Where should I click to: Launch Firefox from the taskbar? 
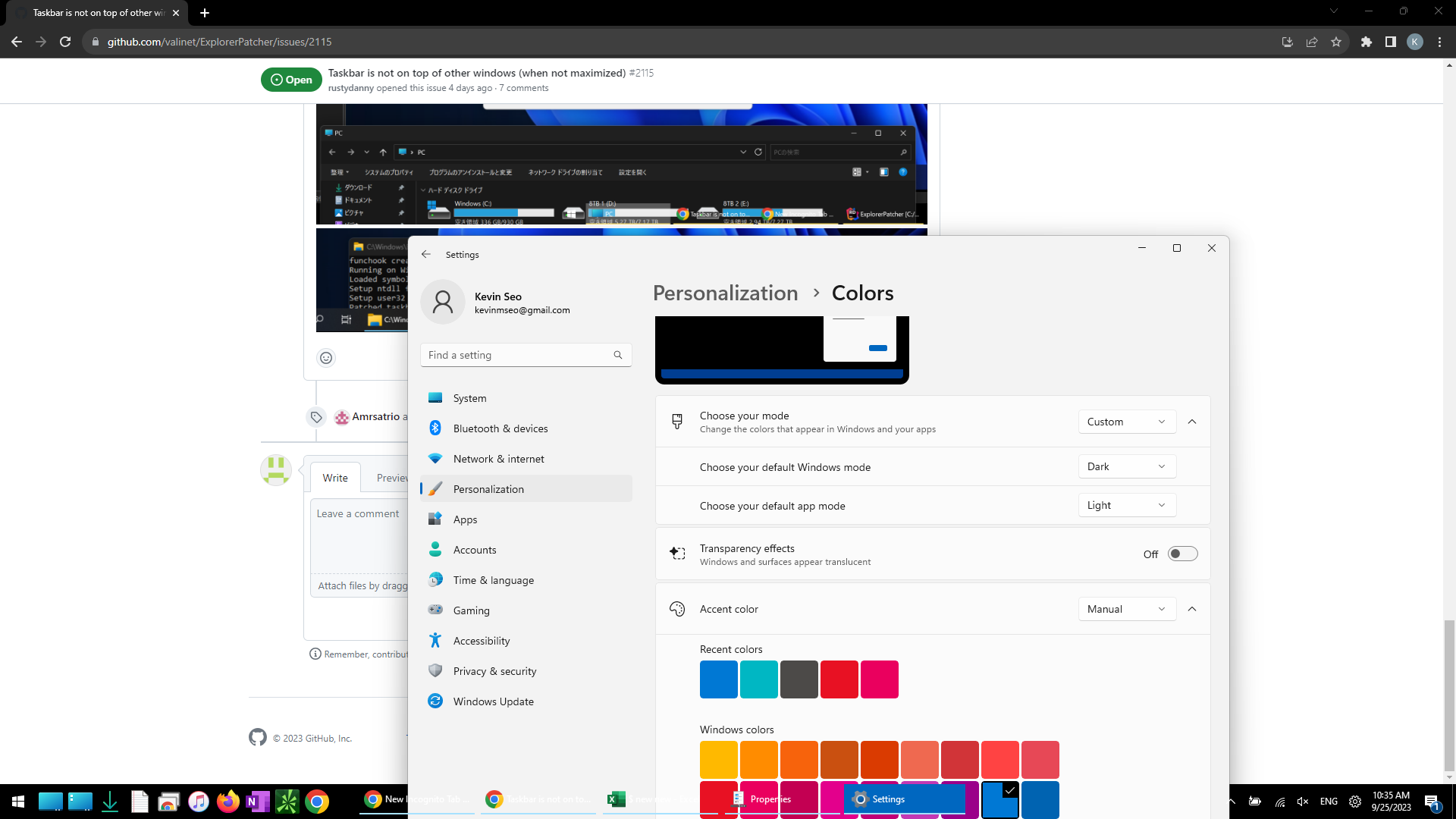(228, 802)
